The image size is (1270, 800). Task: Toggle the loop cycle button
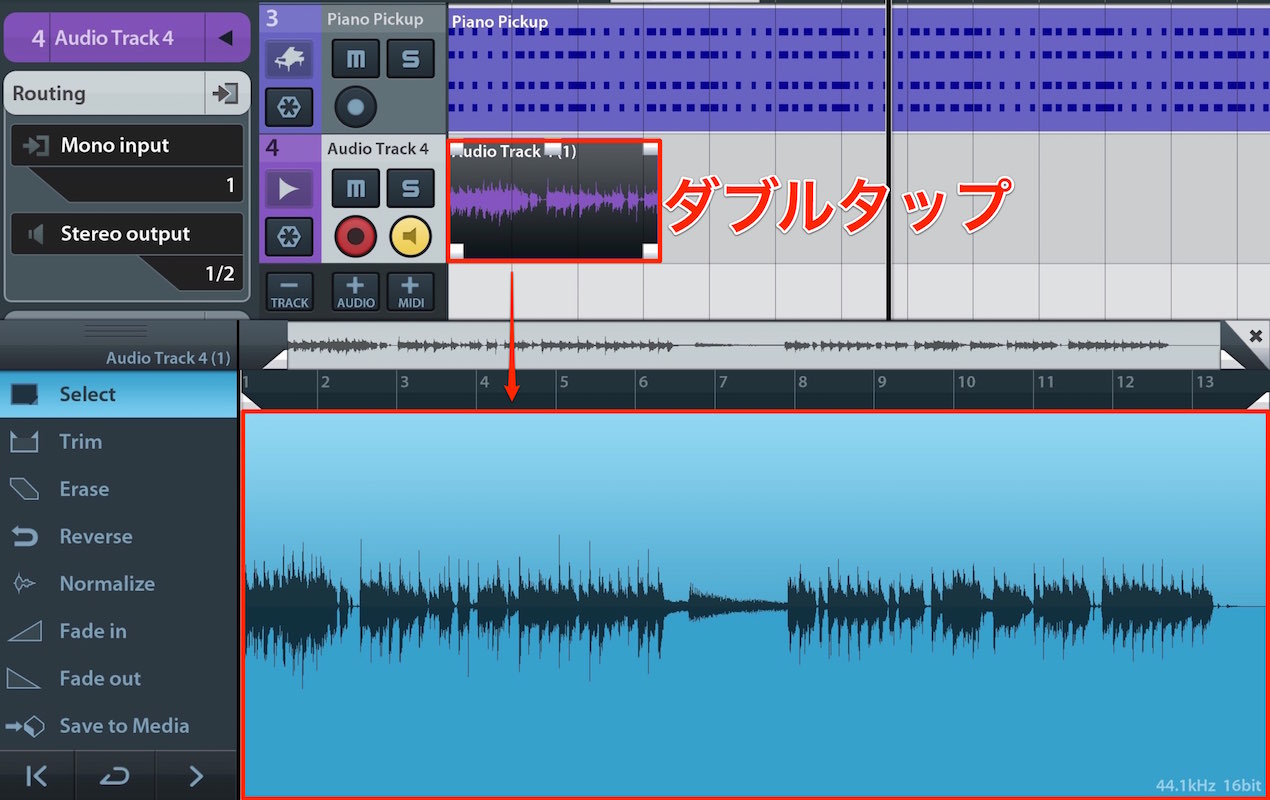tap(115, 776)
